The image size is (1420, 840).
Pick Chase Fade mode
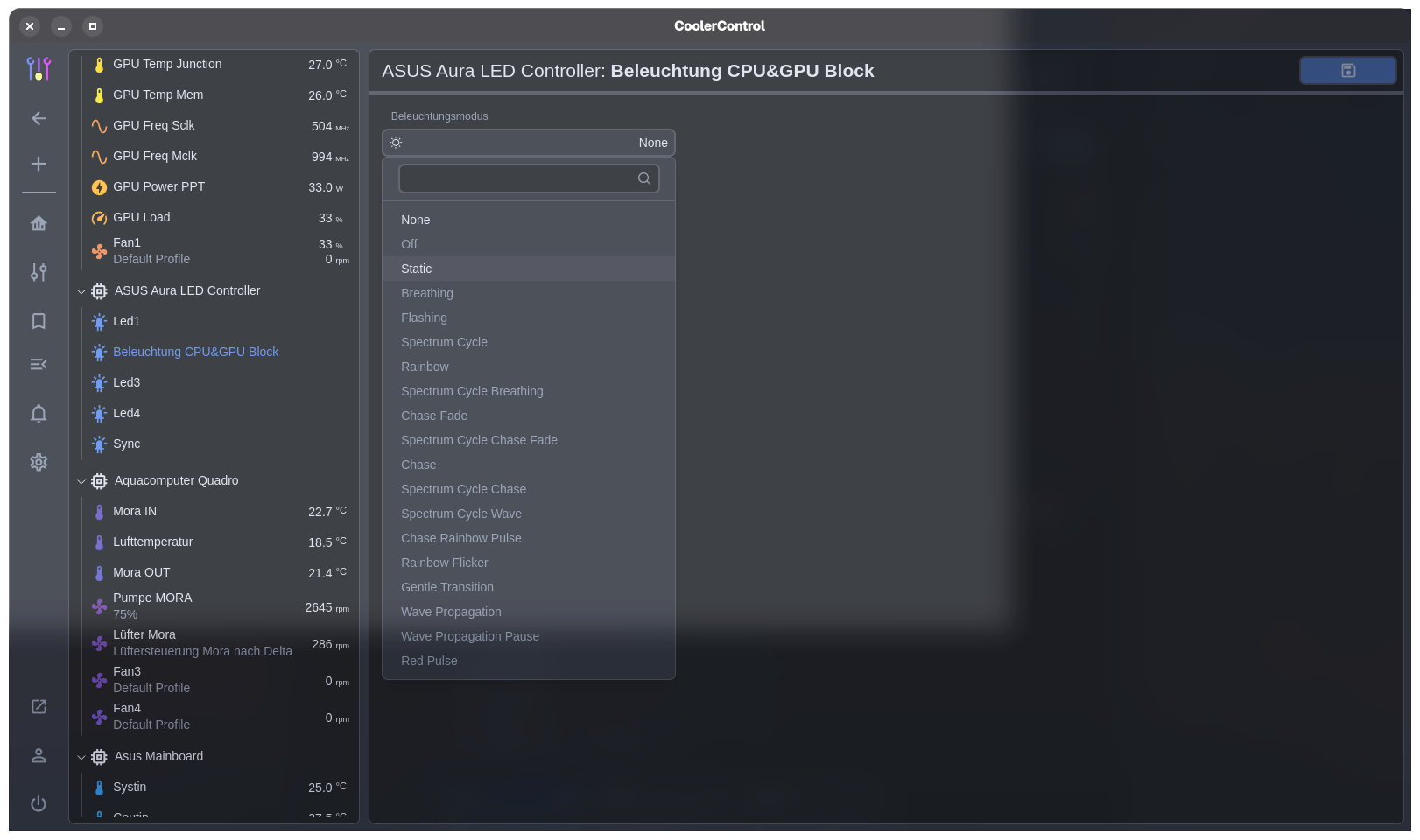click(529, 416)
